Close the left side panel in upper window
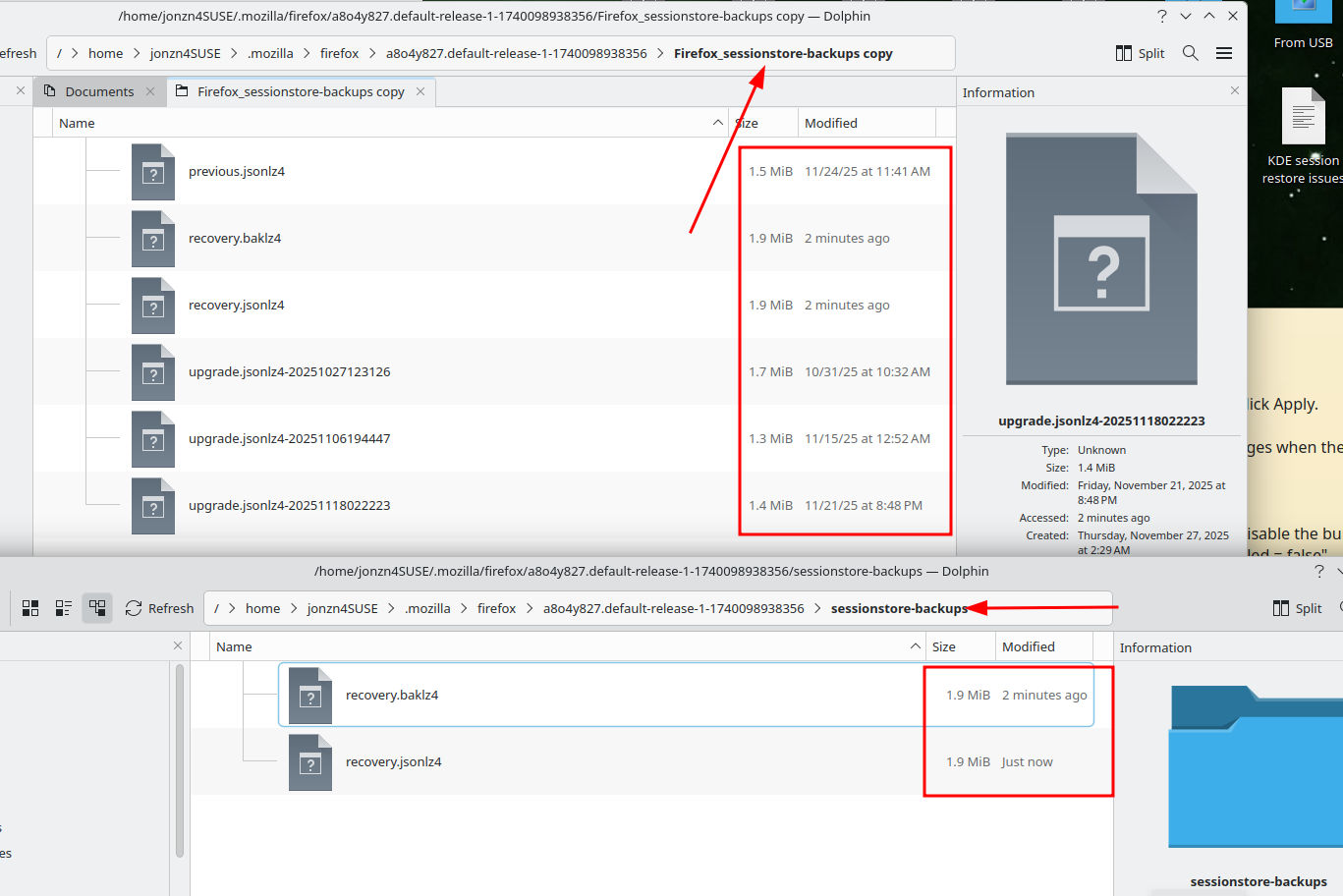 21,90
